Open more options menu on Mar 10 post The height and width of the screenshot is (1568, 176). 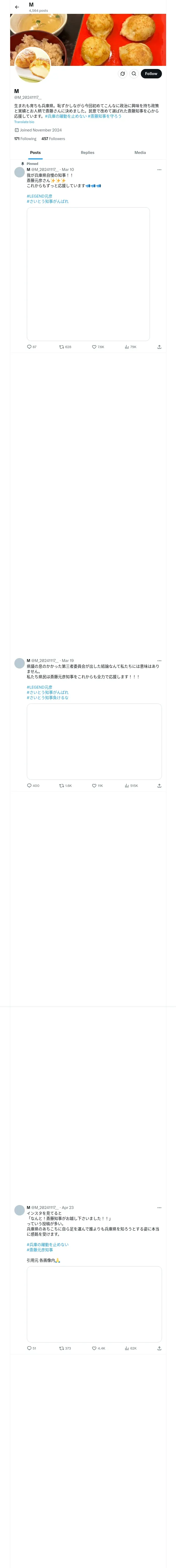pos(160,170)
